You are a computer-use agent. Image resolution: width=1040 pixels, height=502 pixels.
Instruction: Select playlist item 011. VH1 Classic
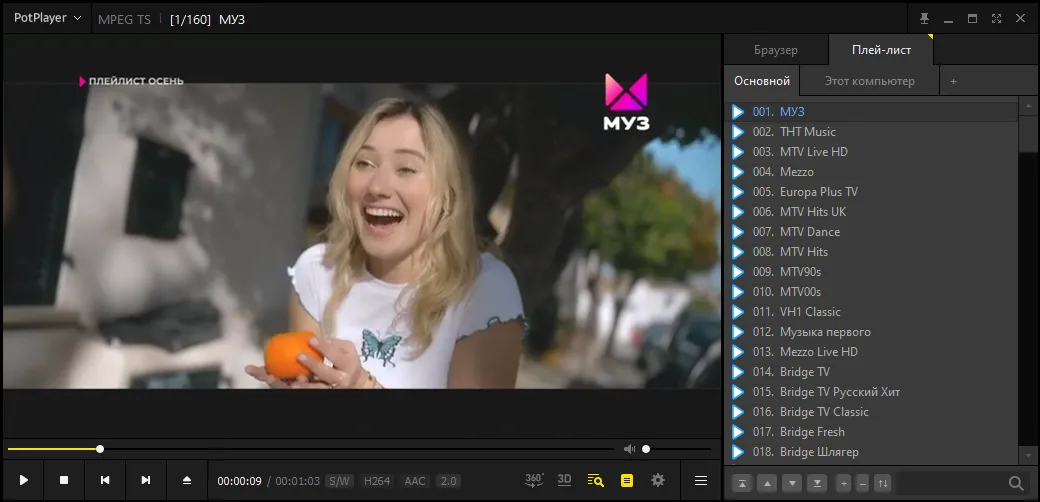click(x=871, y=312)
